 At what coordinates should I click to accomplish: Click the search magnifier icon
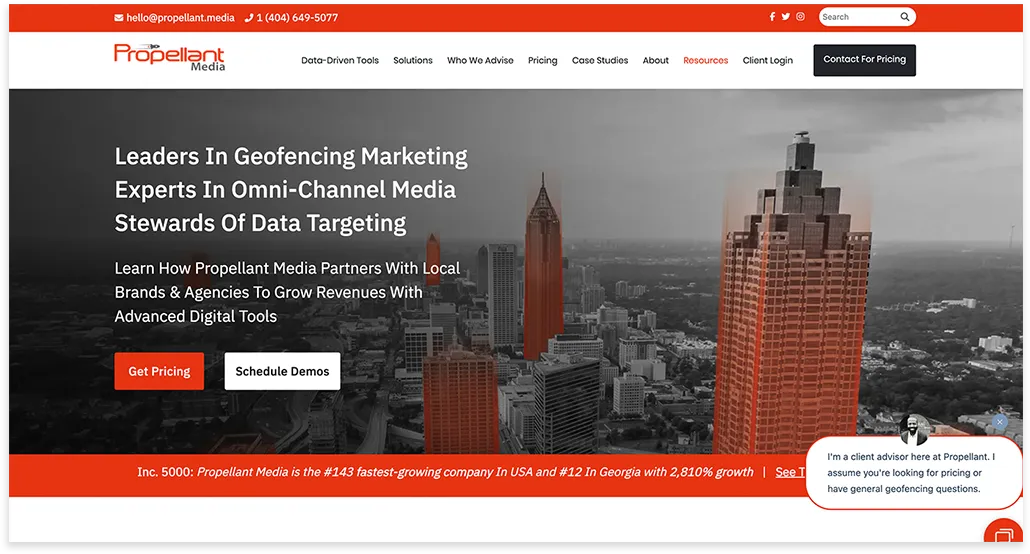point(905,17)
